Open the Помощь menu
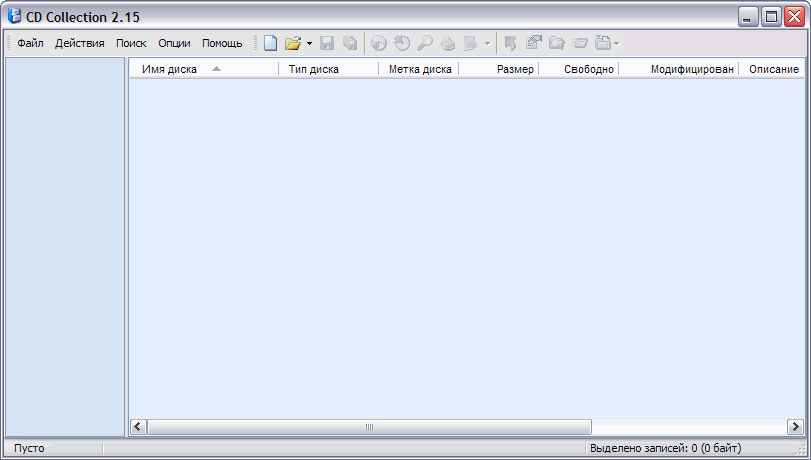This screenshot has width=811, height=460. tap(222, 43)
